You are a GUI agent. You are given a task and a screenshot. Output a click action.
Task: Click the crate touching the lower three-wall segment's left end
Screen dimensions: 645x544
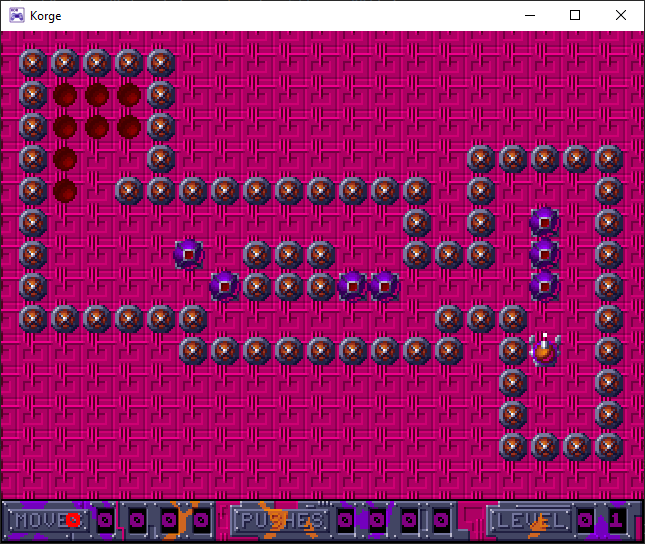(x=224, y=286)
